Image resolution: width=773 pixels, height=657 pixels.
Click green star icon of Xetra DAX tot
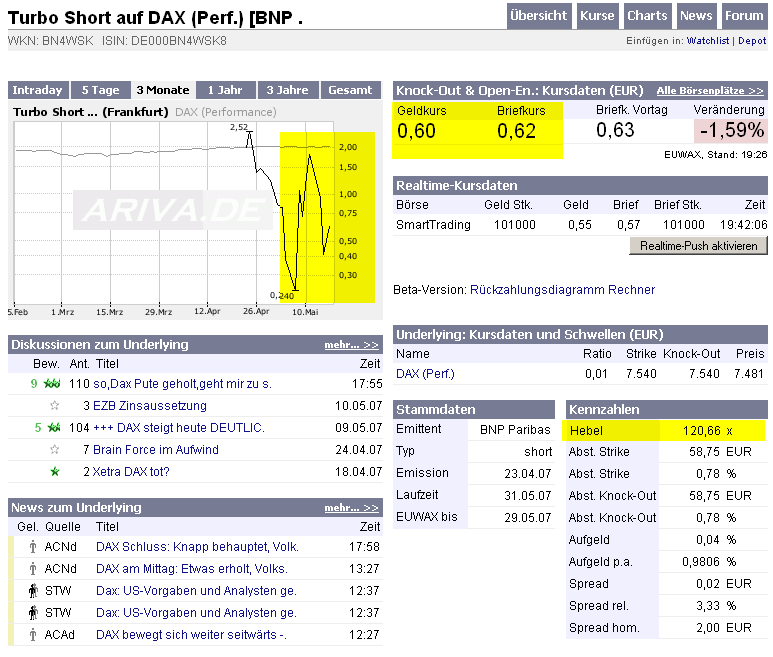(x=55, y=472)
